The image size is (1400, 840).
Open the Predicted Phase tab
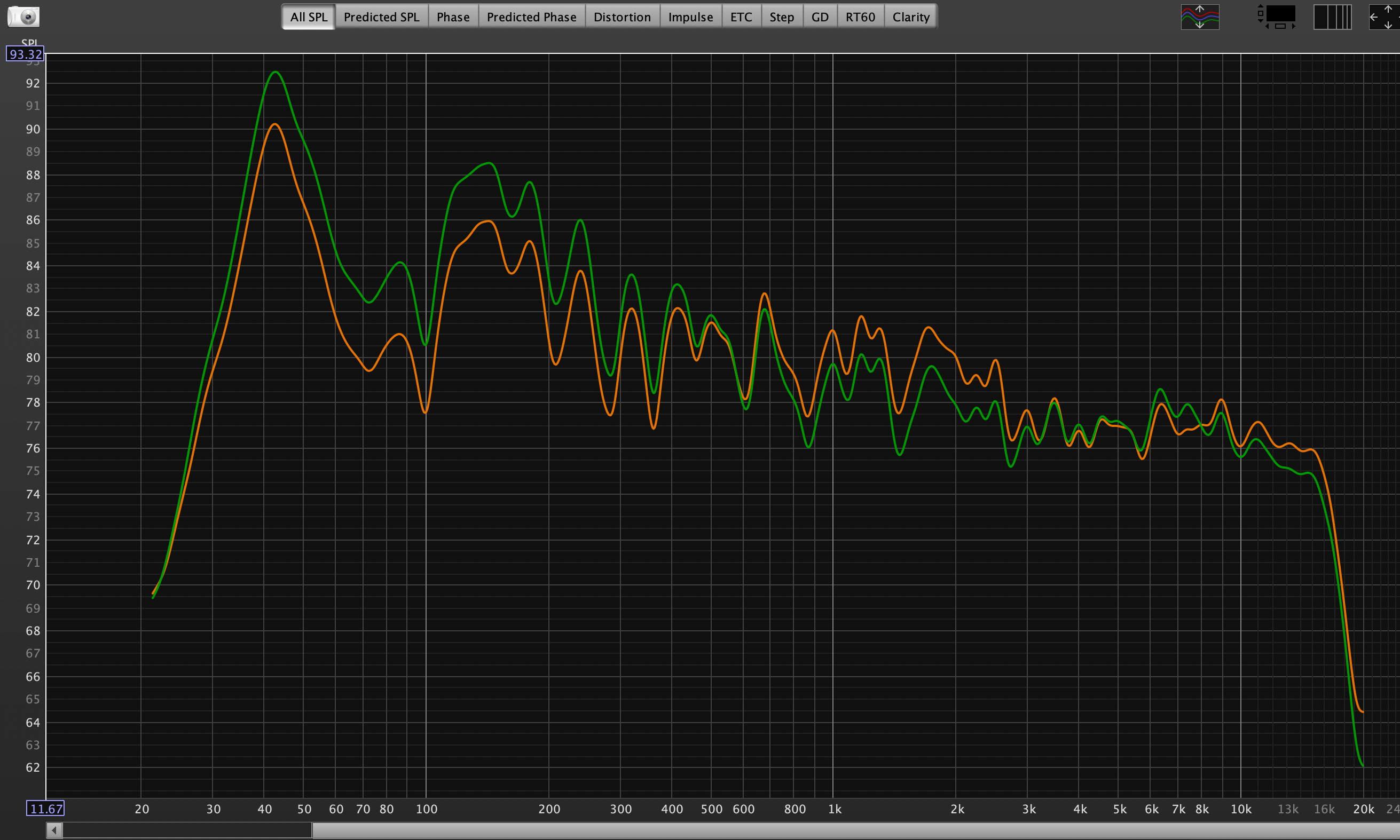point(532,17)
